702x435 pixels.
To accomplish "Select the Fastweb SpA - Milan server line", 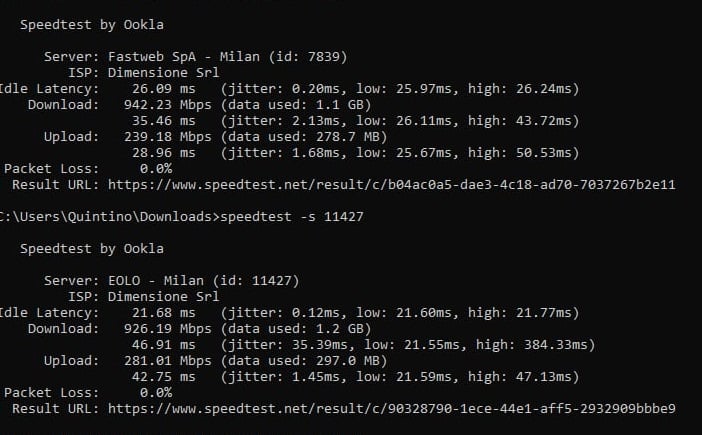I will [x=196, y=57].
